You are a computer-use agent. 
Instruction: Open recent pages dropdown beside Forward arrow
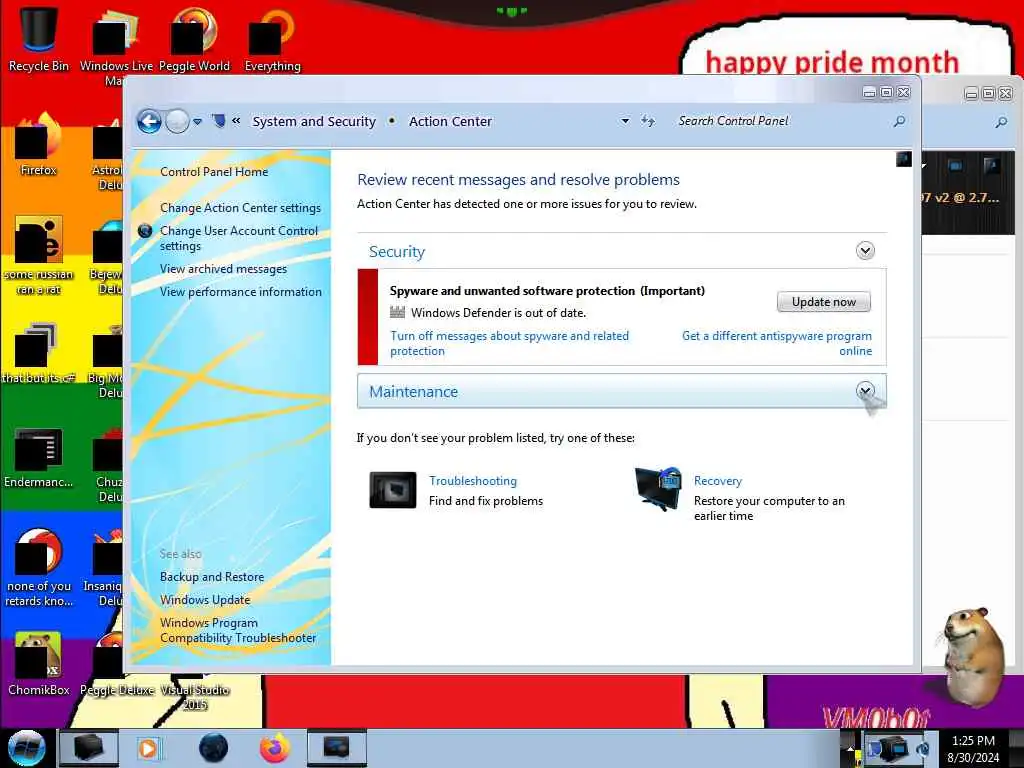197,121
